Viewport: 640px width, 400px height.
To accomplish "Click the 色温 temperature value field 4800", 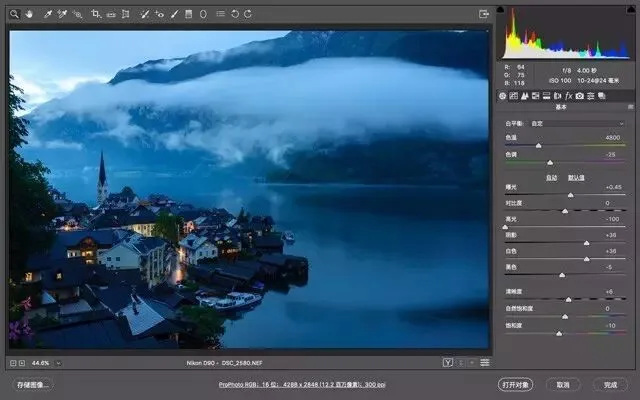I will pyautogui.click(x=613, y=138).
